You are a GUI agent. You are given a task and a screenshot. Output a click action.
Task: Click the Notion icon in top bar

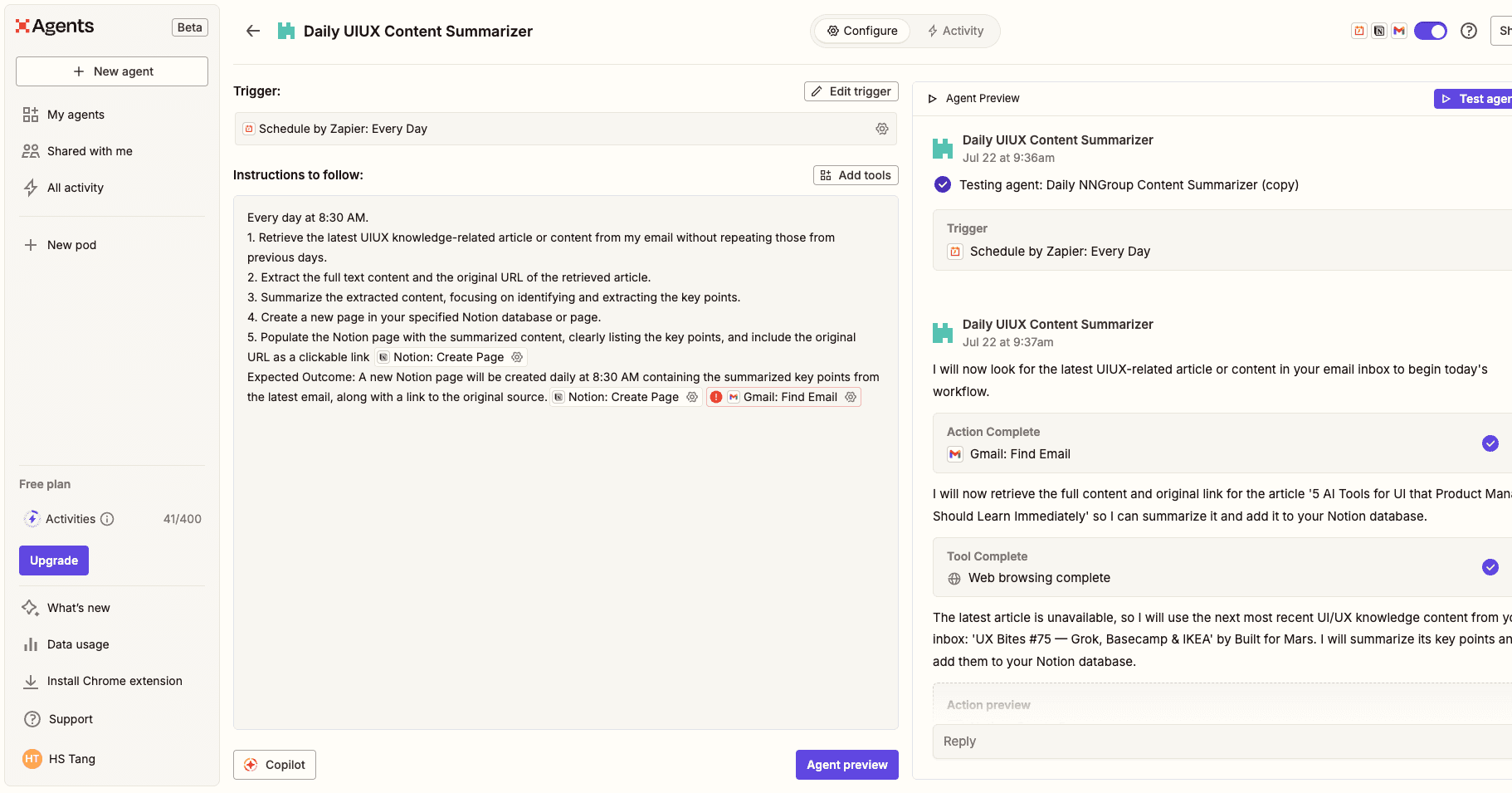[x=1379, y=31]
